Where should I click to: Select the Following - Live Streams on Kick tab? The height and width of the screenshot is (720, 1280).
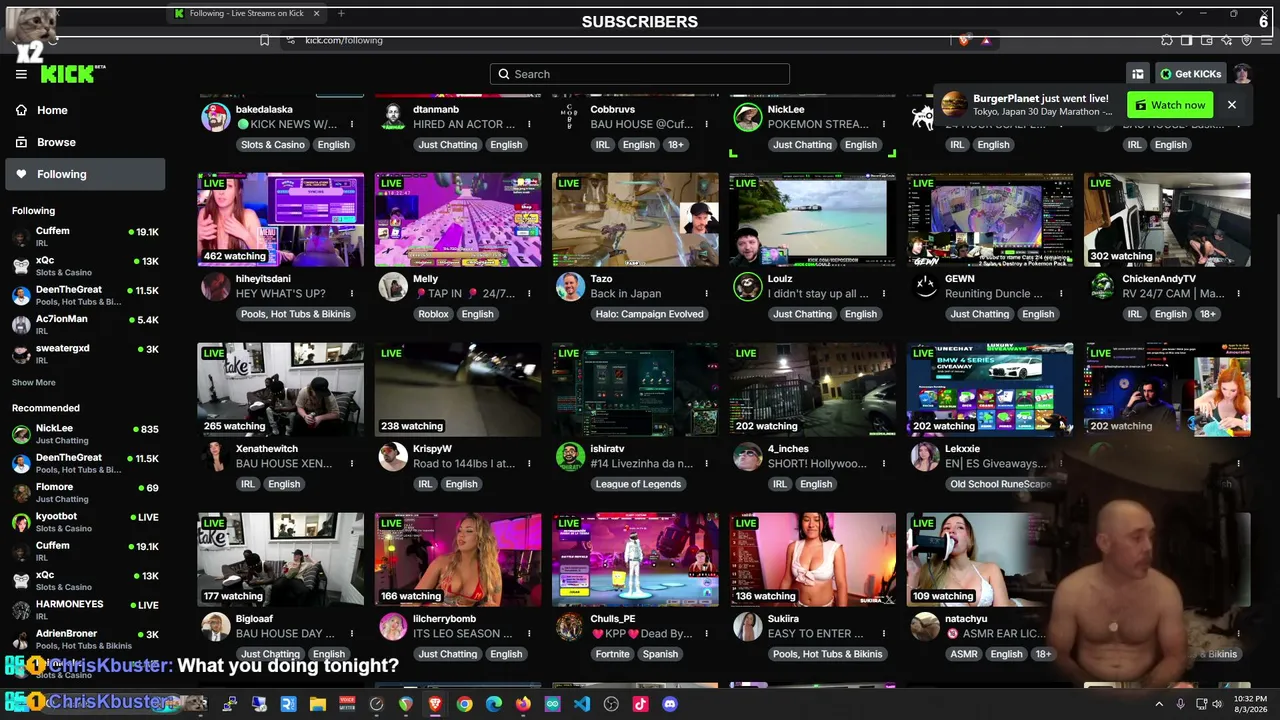coord(247,13)
